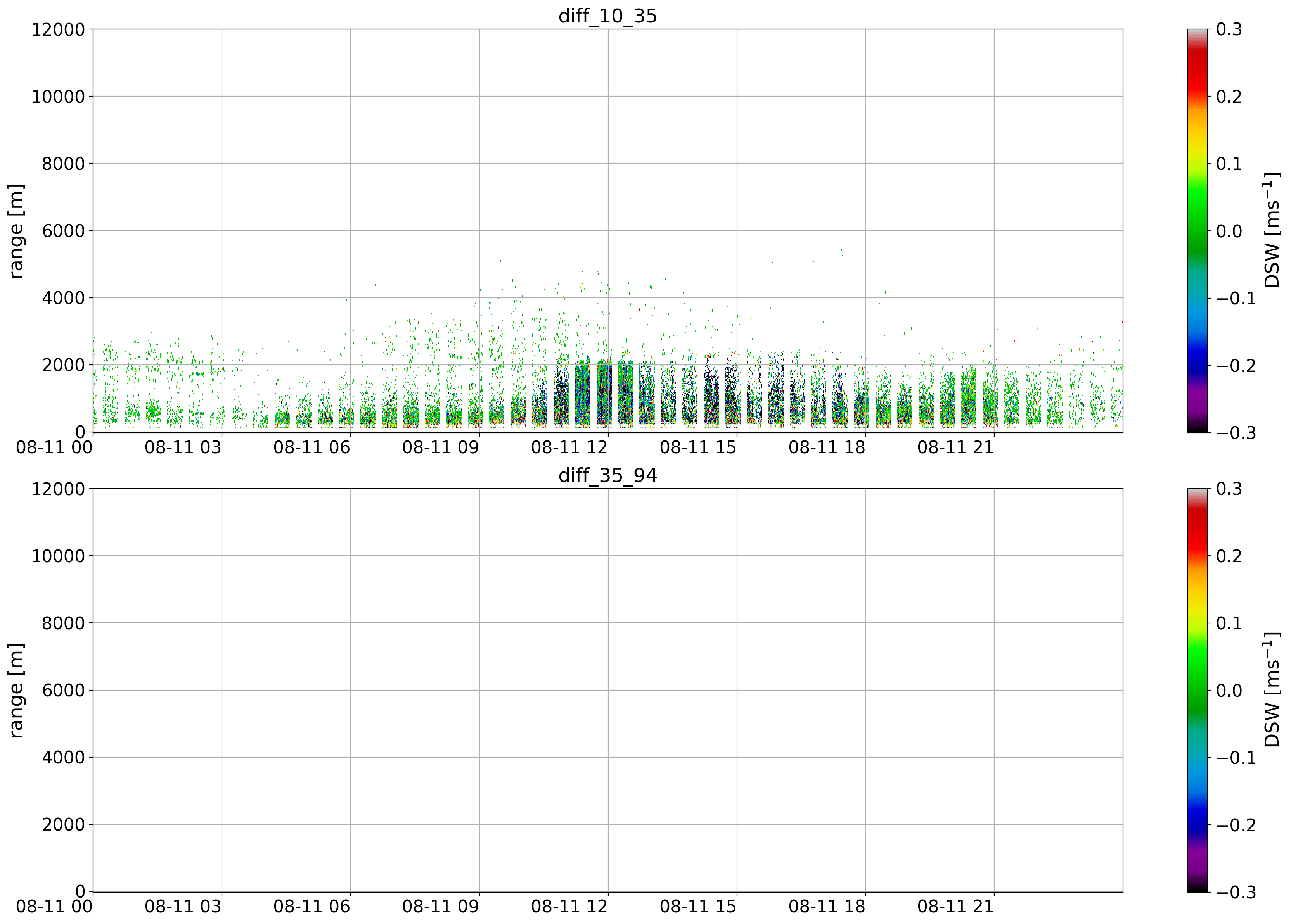1291x924 pixels.
Task: Click the '08-11 21' tick label on top plot
Action: click(956, 447)
